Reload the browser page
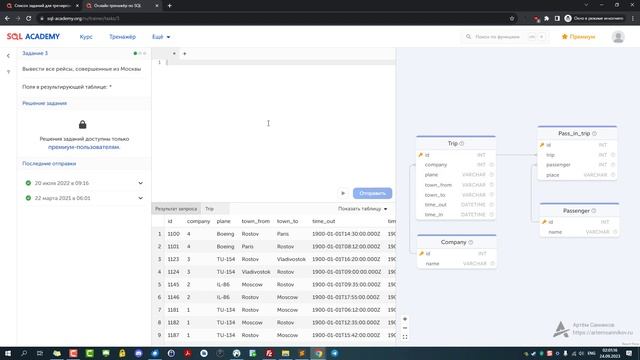Viewport: 640px width, 360px height. click(x=29, y=18)
